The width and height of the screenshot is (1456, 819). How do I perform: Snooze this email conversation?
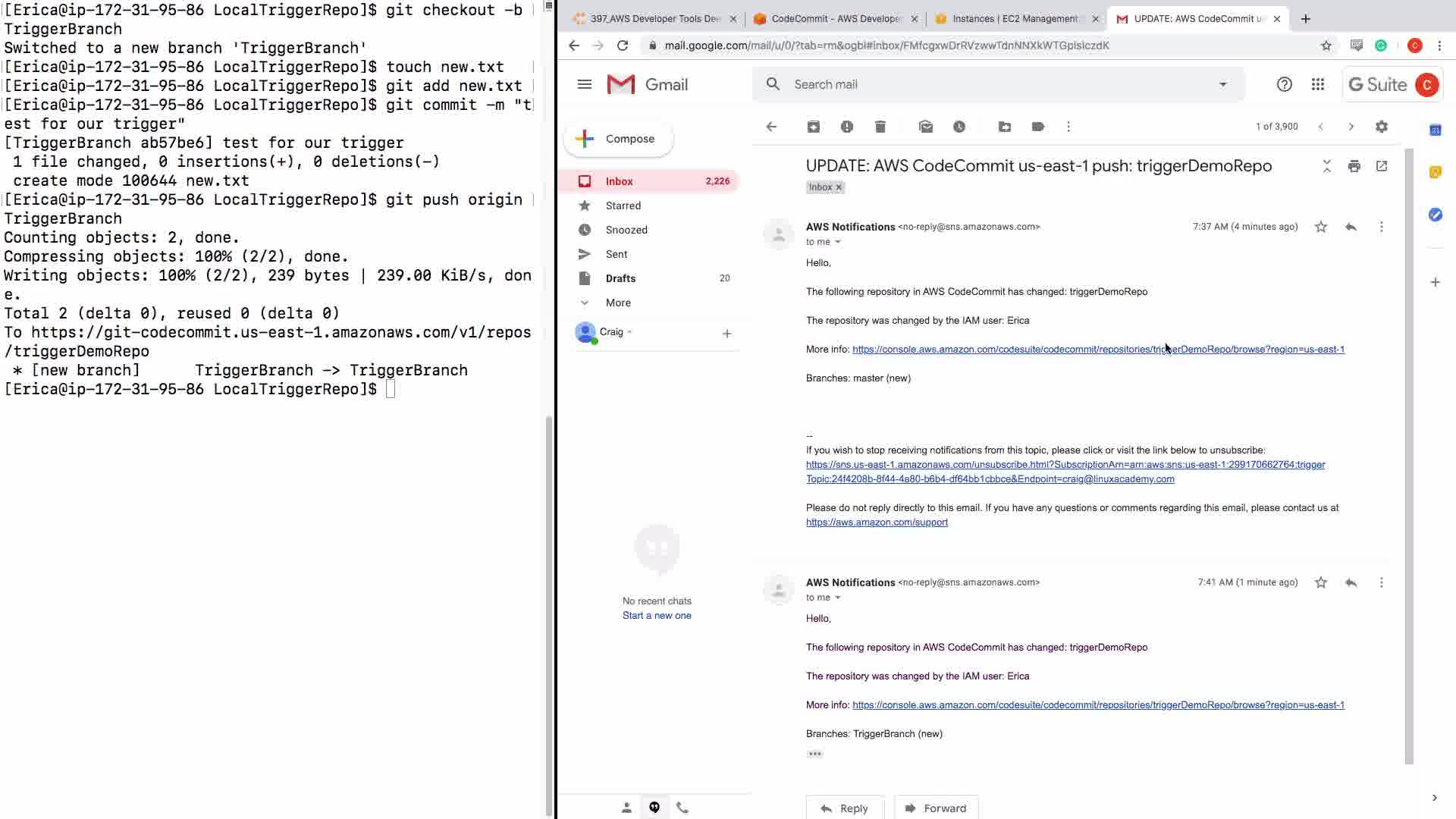click(x=959, y=127)
